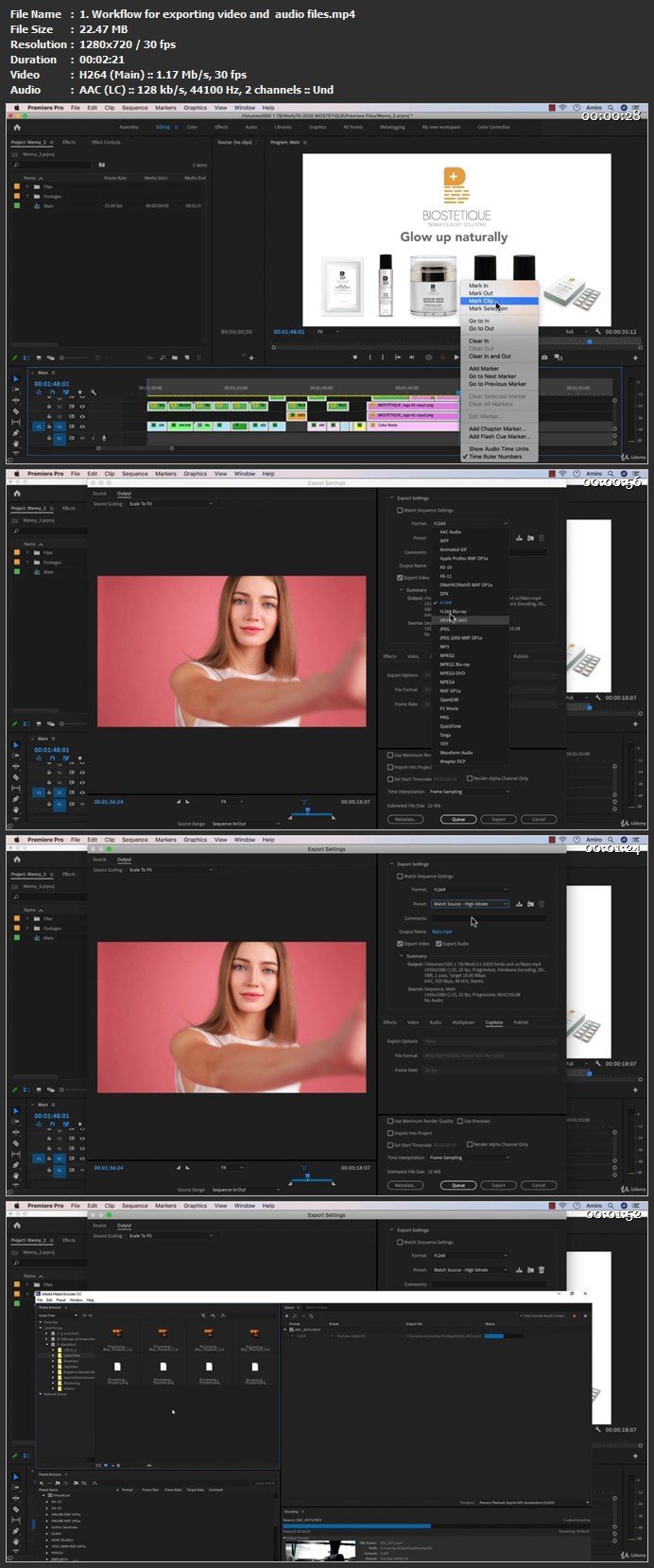Image resolution: width=654 pixels, height=1568 pixels.
Task: Click the Queue button in the 00:01:24 frame
Action: pos(458,1185)
